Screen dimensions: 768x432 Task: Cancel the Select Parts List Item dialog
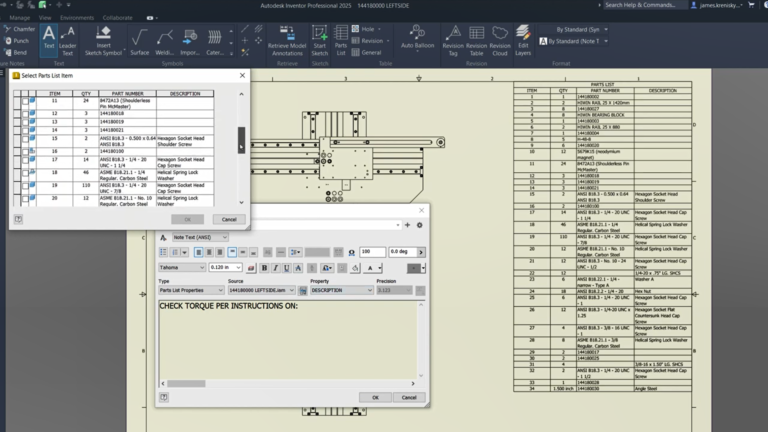[229, 219]
